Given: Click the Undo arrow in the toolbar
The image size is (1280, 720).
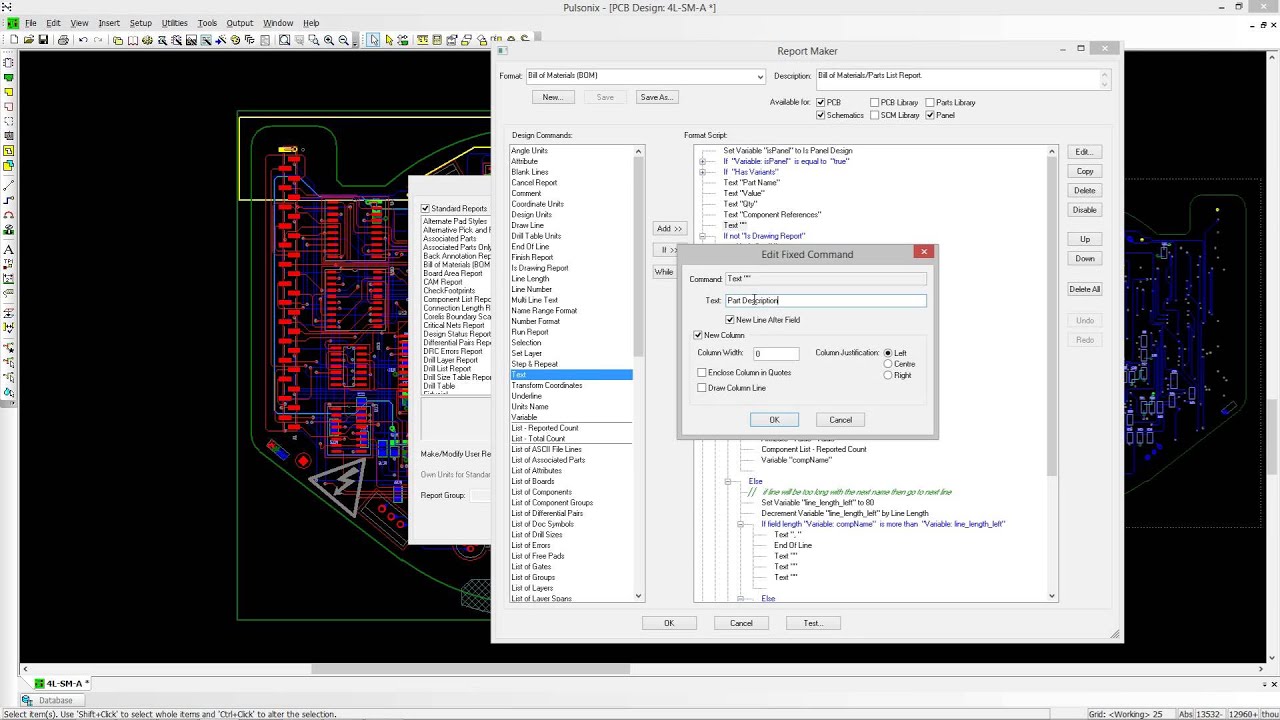Looking at the screenshot, I should click(83, 40).
